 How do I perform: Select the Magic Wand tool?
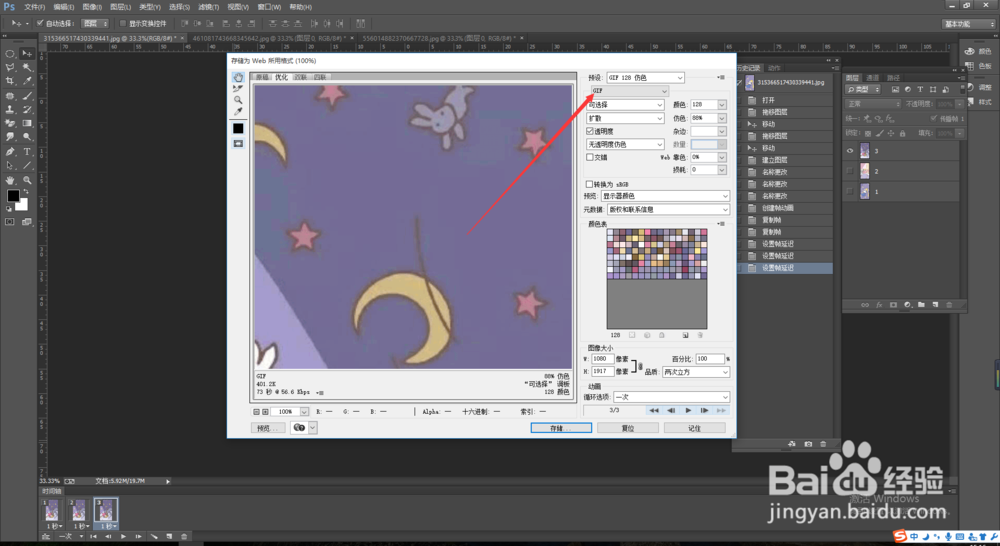[27, 67]
